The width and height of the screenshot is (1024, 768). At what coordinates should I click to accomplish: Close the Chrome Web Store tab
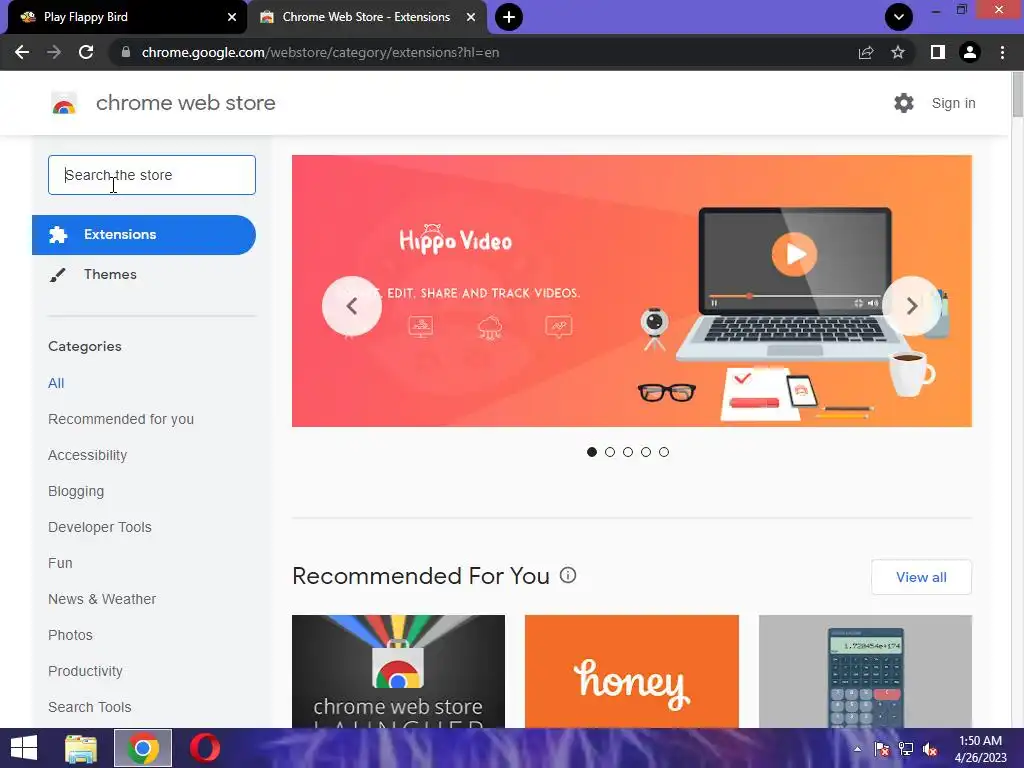(x=471, y=17)
